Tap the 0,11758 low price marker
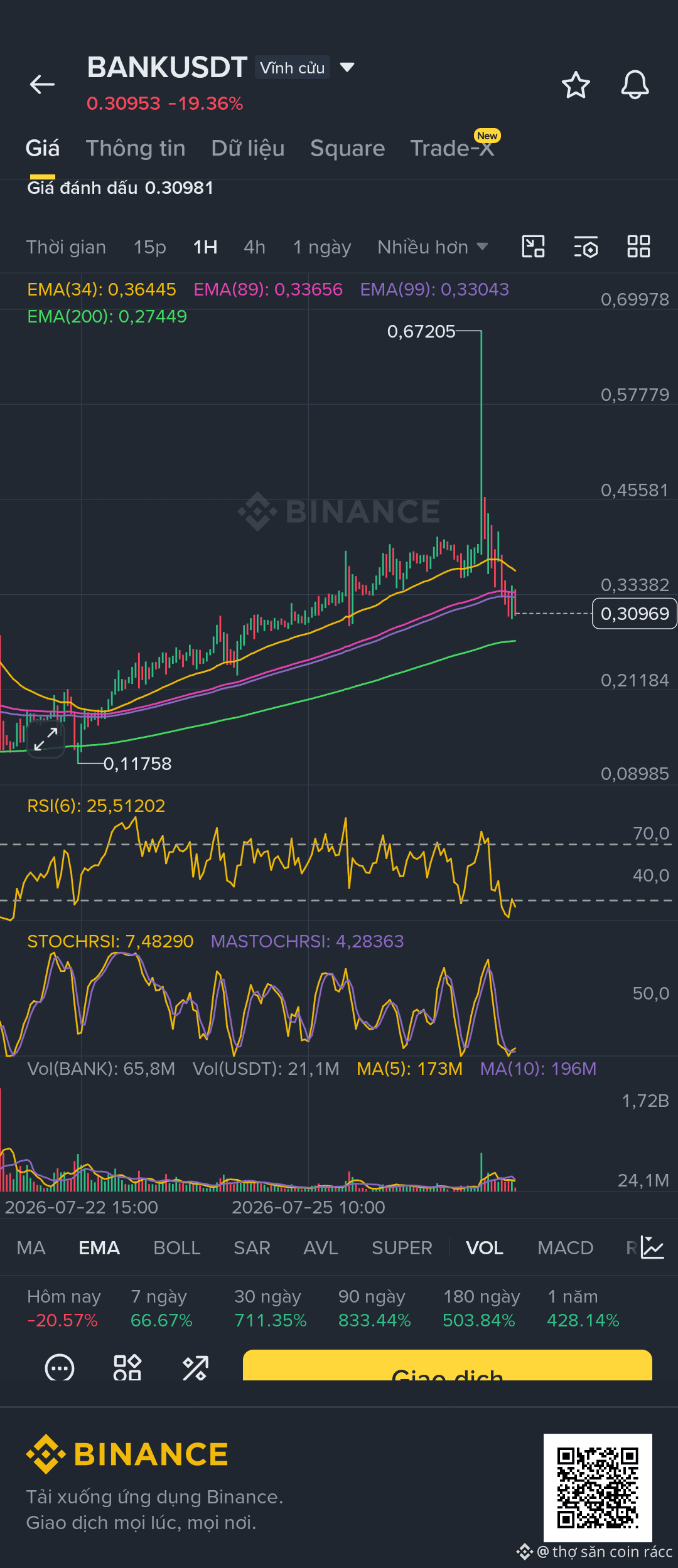 (137, 764)
